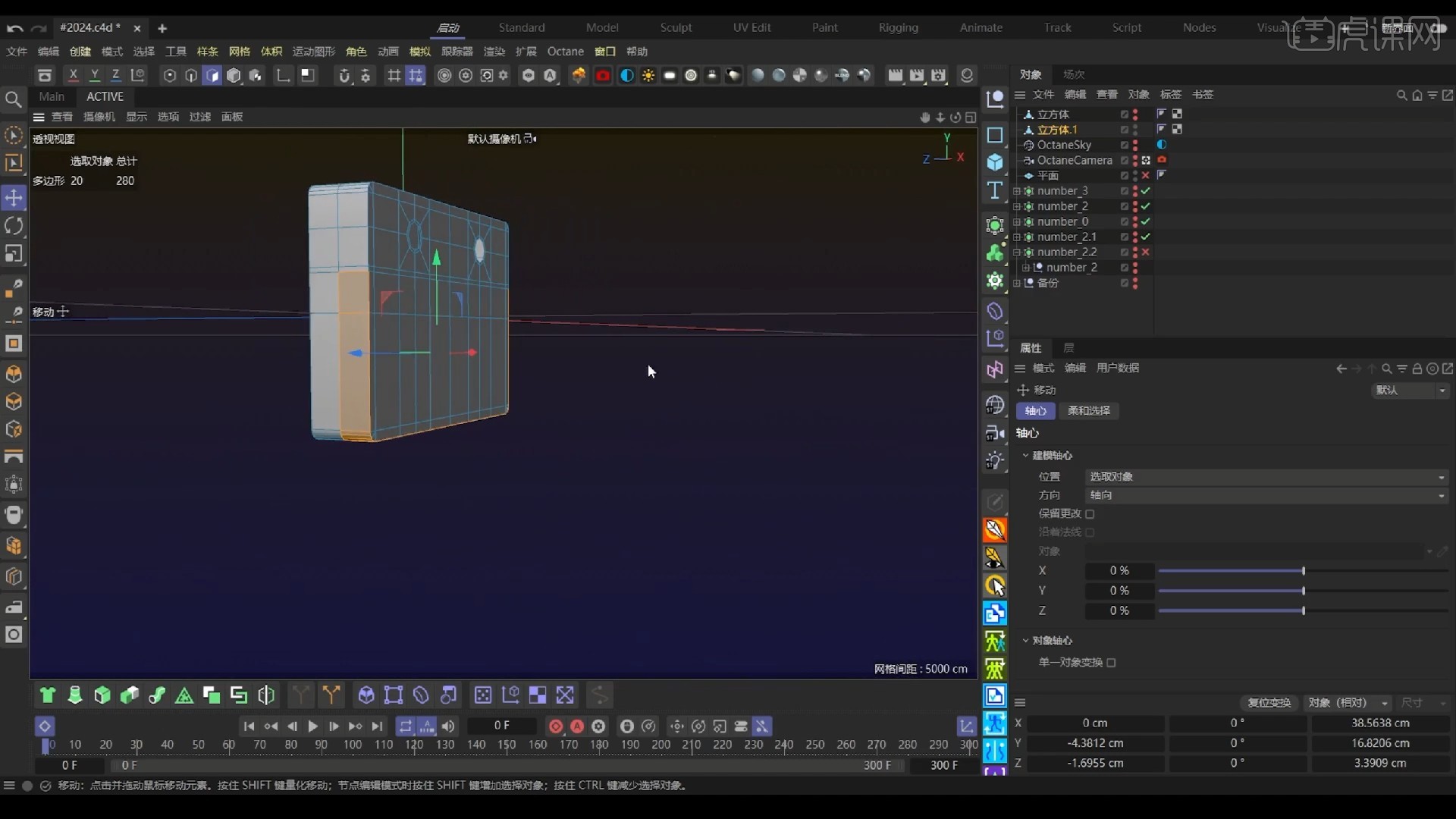Open the 运动图形 menu

point(313,52)
